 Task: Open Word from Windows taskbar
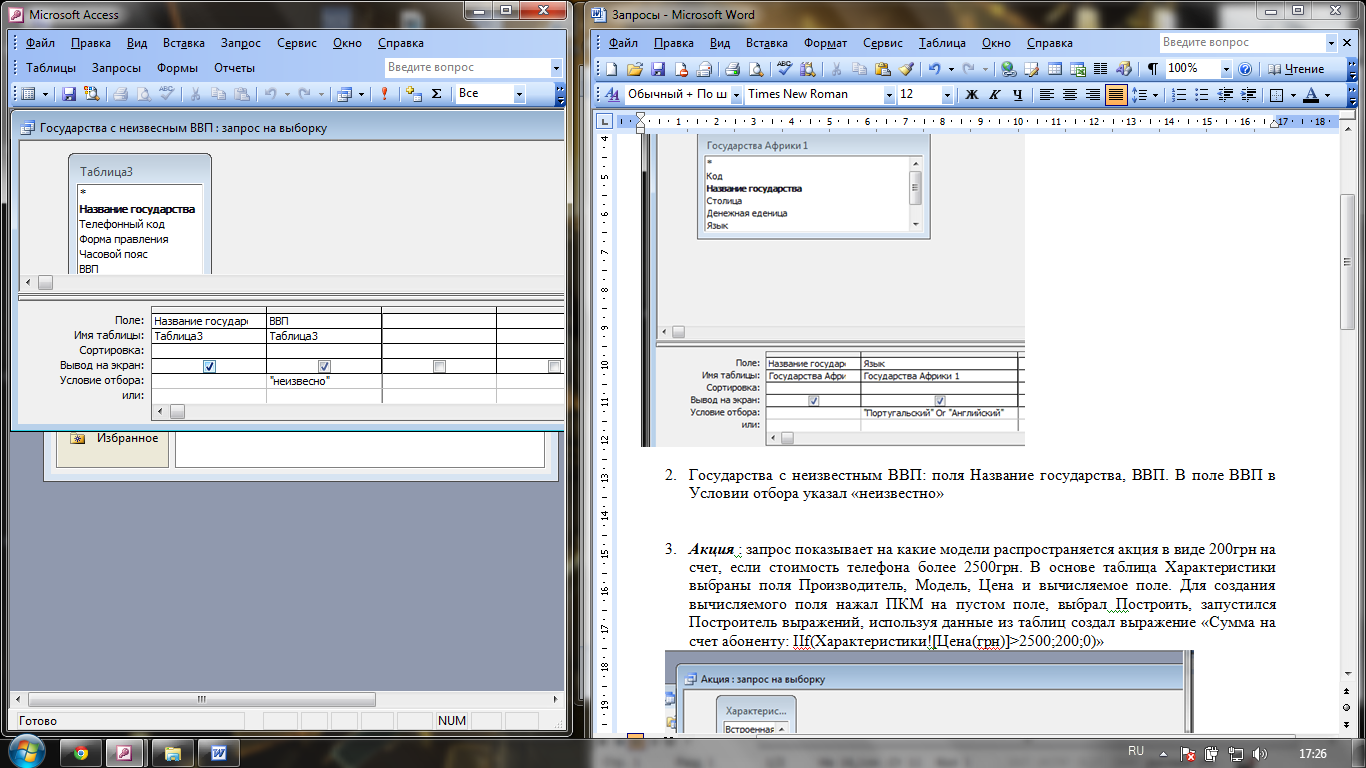tap(219, 752)
